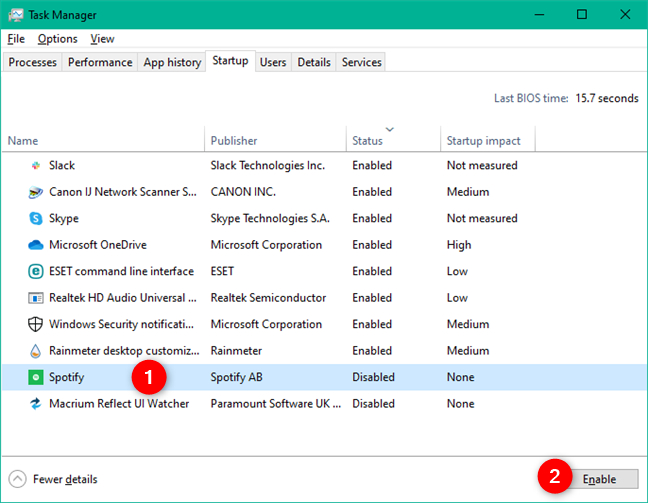648x503 pixels.
Task: Click Spotify AB publisher cell
Action: click(x=236, y=377)
